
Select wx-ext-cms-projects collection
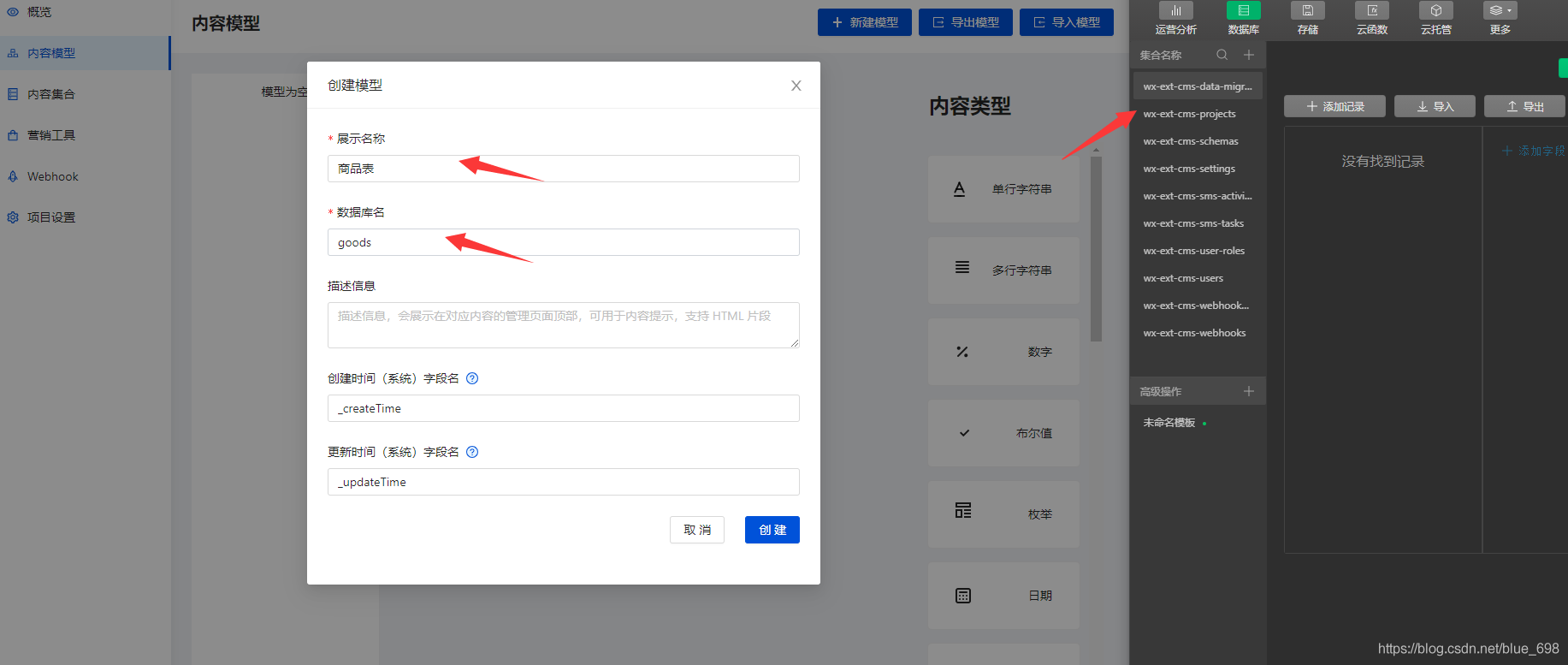pos(1198,114)
